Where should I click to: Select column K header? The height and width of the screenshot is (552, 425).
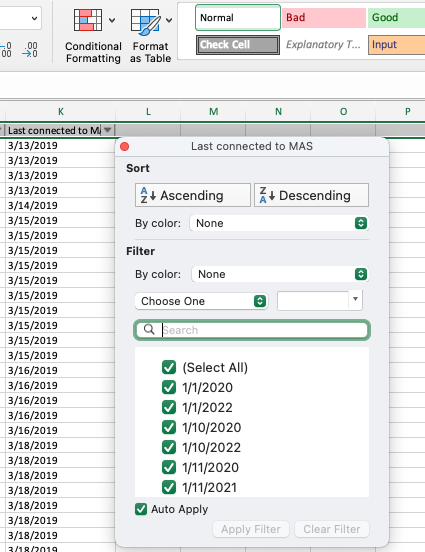61,112
